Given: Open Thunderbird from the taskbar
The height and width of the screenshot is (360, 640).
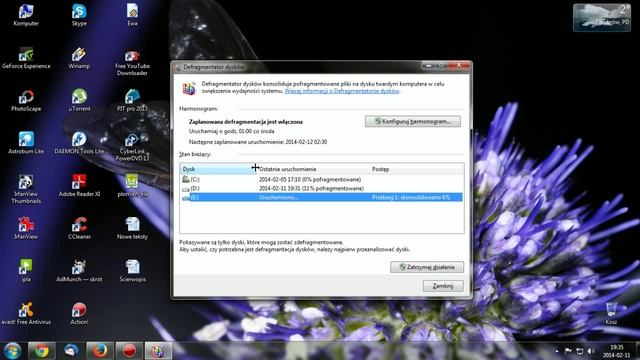Looking at the screenshot, I should tap(71, 351).
